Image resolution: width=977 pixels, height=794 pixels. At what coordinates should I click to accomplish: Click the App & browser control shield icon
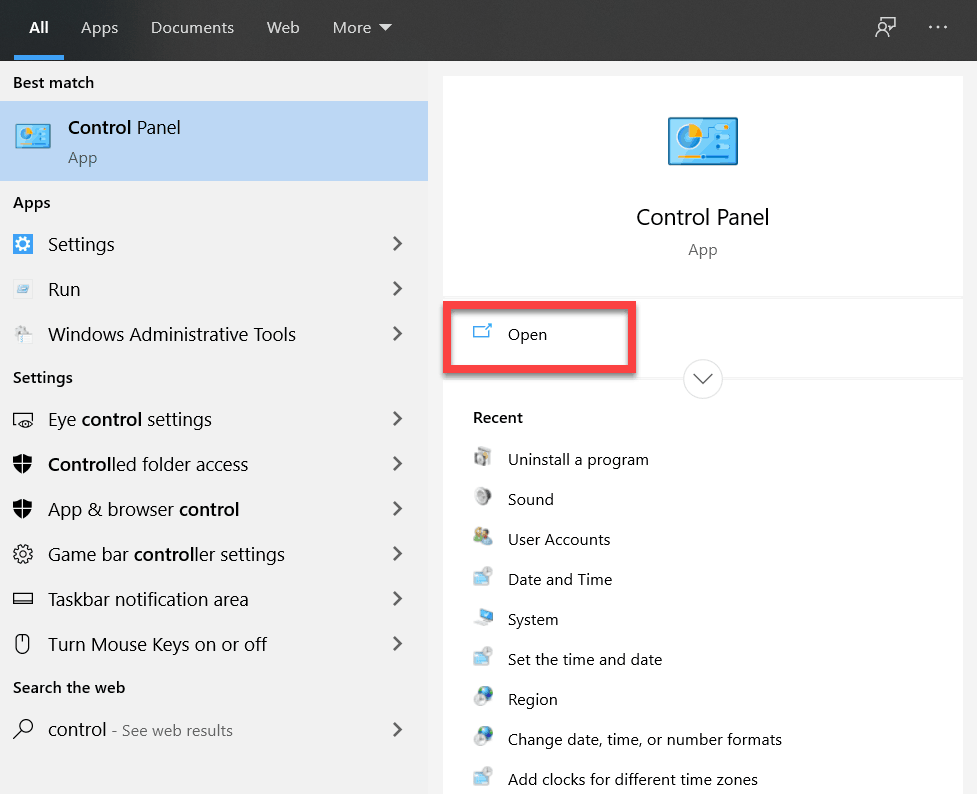tap(23, 509)
